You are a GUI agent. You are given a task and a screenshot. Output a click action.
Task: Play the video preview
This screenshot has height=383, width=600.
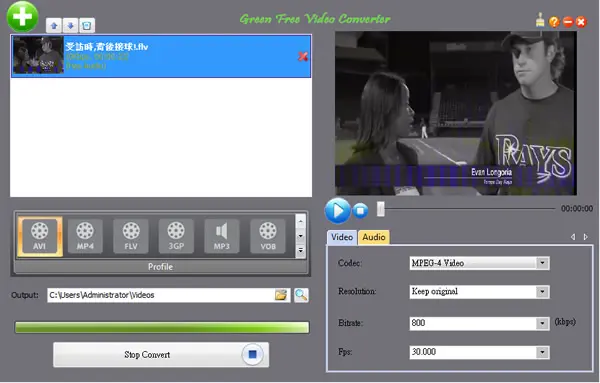pyautogui.click(x=338, y=211)
